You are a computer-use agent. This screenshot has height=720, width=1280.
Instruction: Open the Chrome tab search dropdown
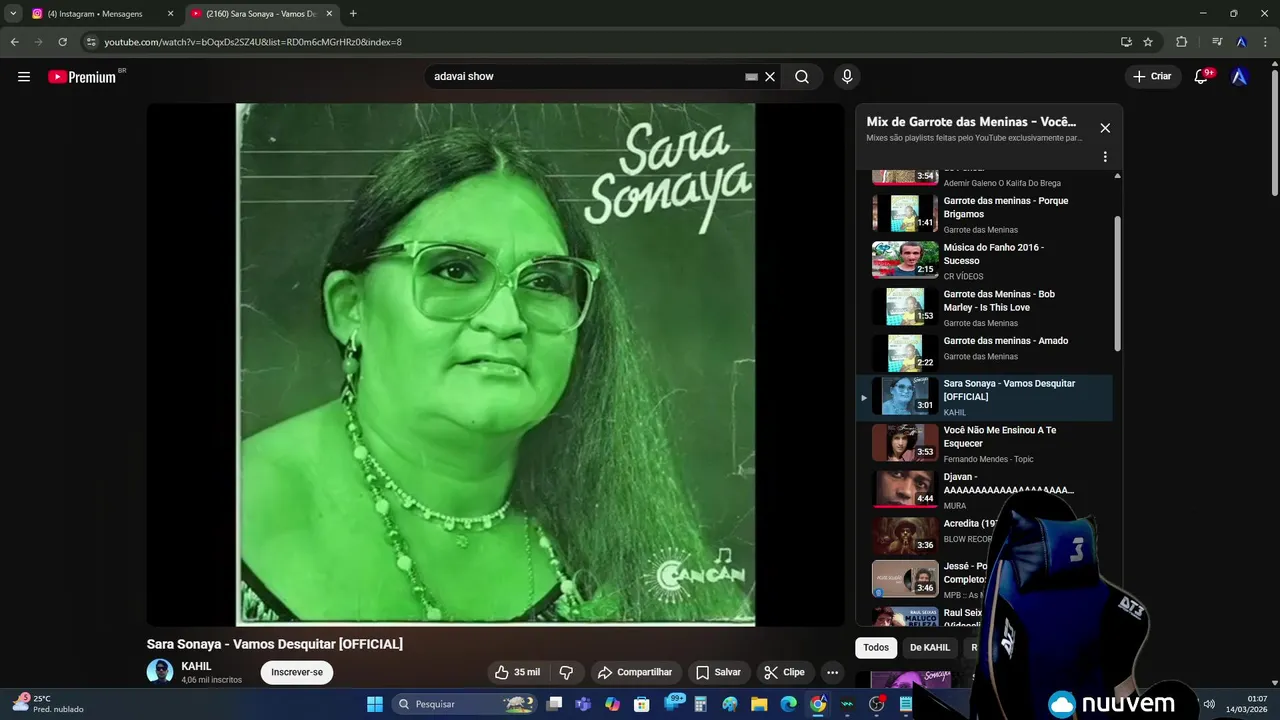coord(13,14)
